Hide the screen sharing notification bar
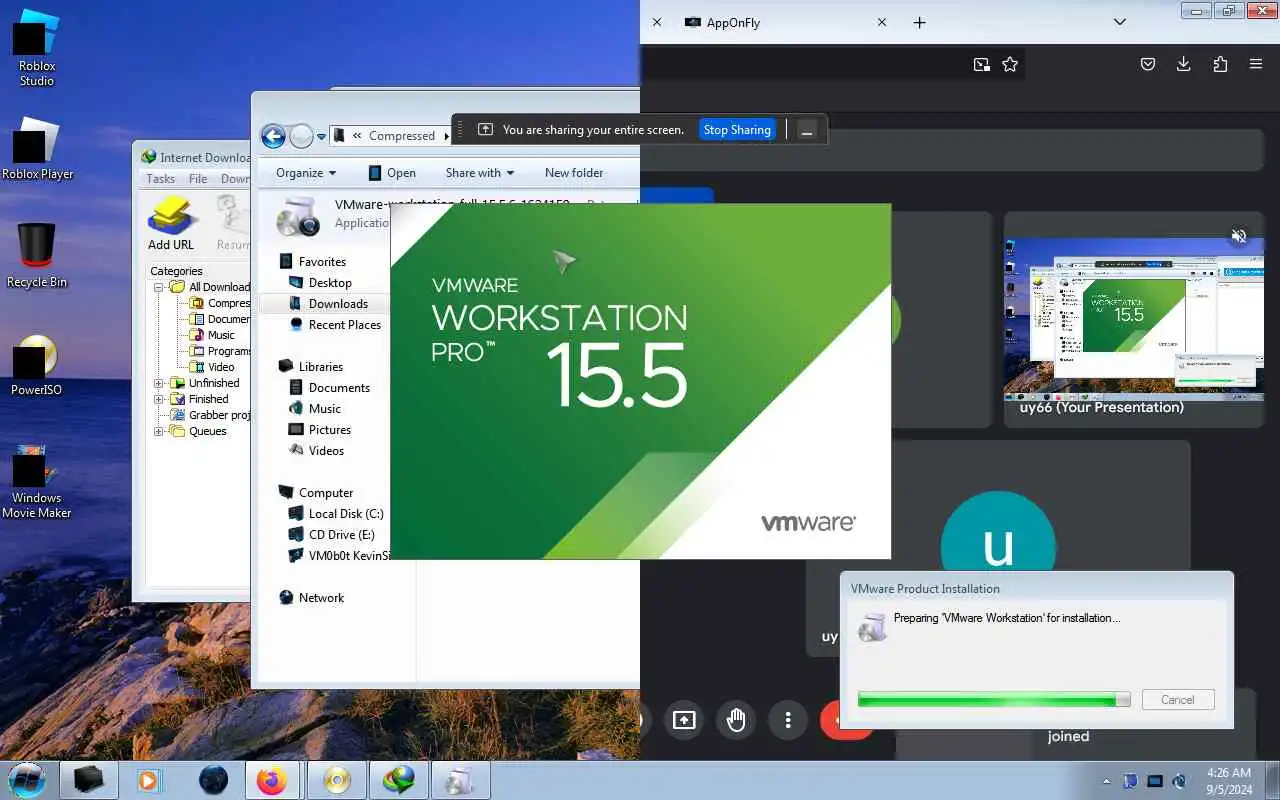 808,130
